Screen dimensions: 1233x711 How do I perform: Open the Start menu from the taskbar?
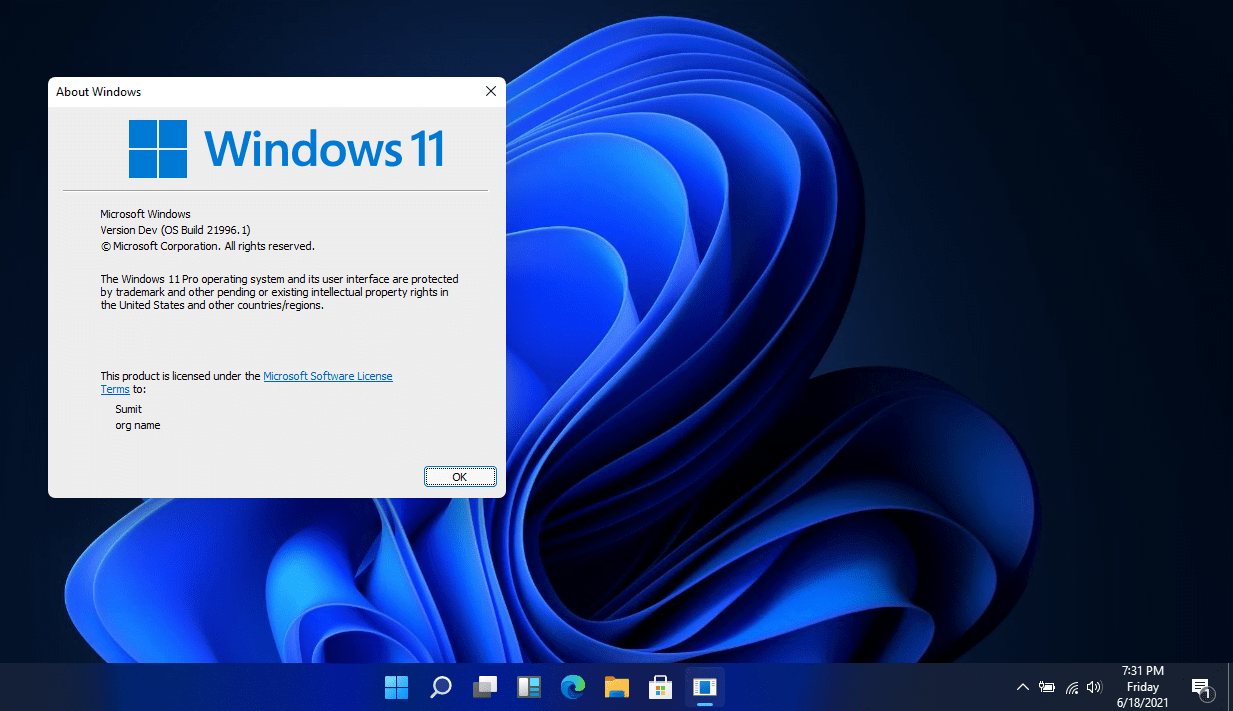(396, 687)
